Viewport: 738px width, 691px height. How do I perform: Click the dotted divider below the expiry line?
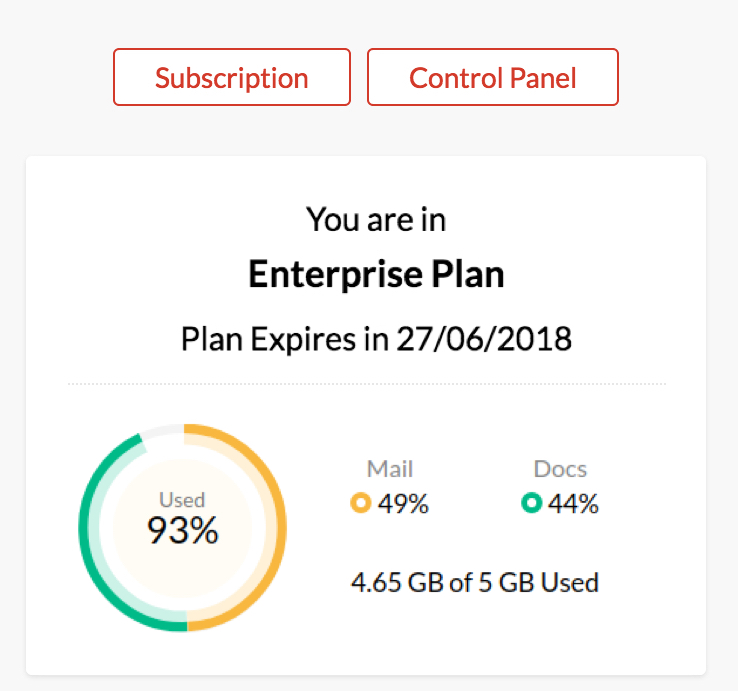tap(366, 384)
